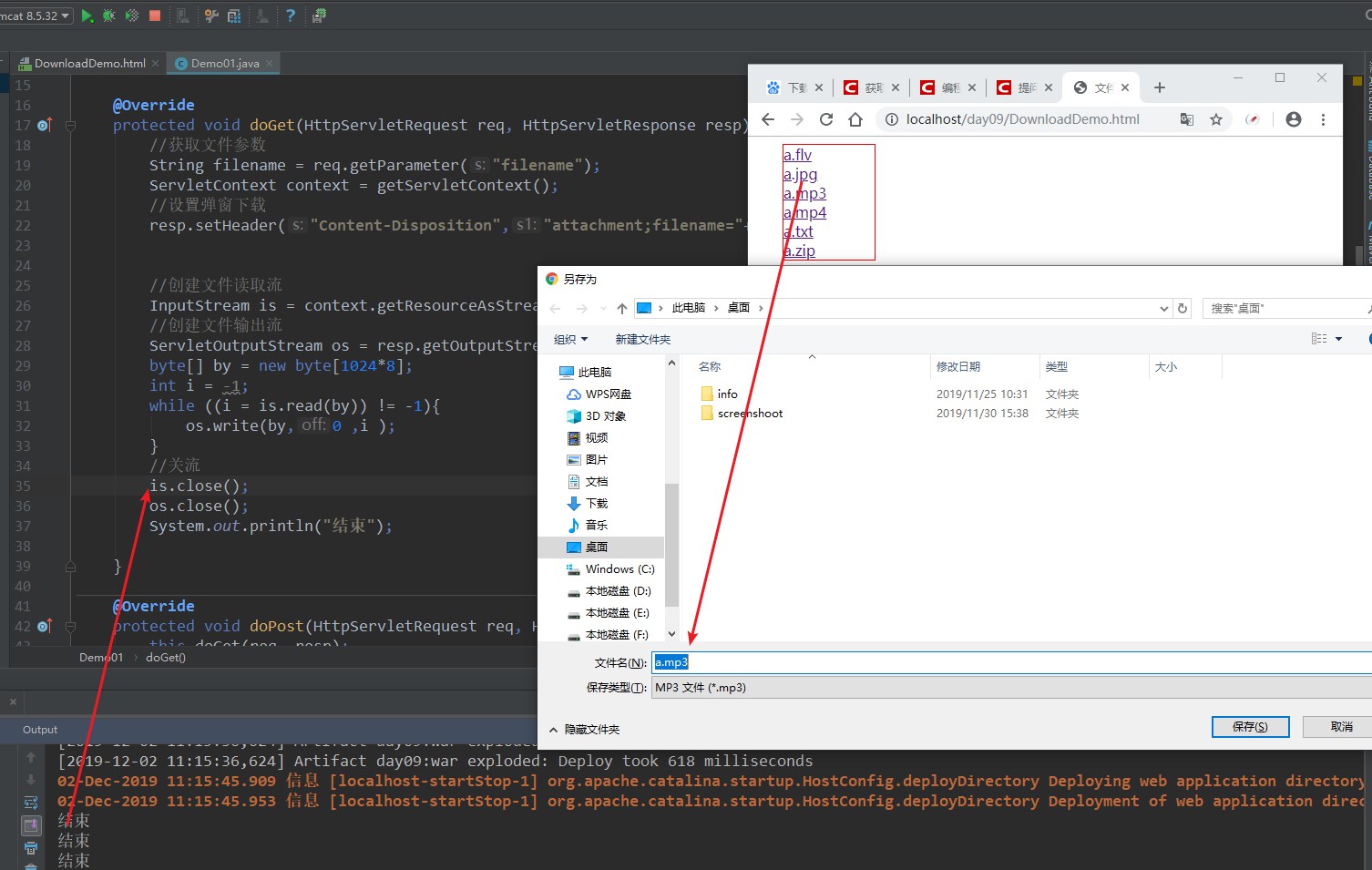Click the up-folder arrow in Save As dialog
Screen dimensions: 1372x870
(x=622, y=308)
